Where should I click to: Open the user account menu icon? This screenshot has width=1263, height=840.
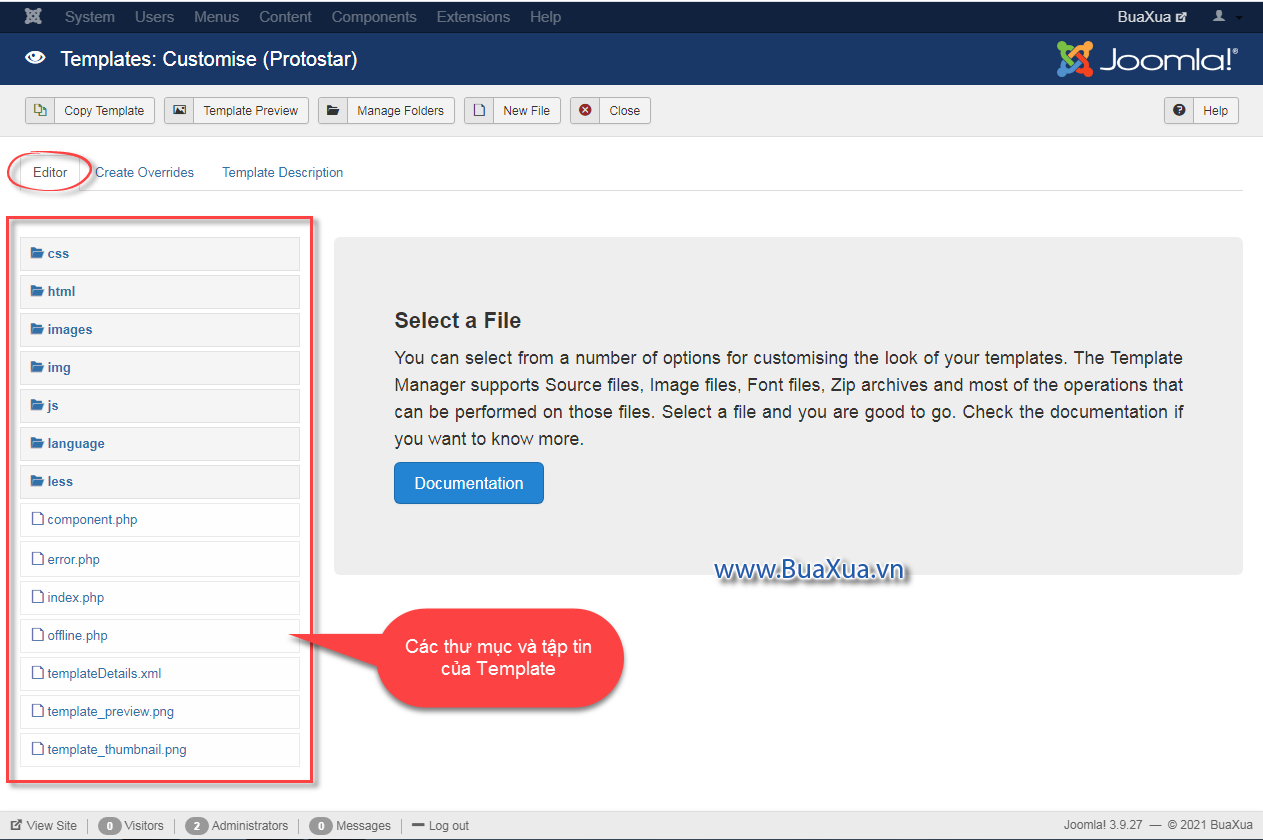(1227, 17)
